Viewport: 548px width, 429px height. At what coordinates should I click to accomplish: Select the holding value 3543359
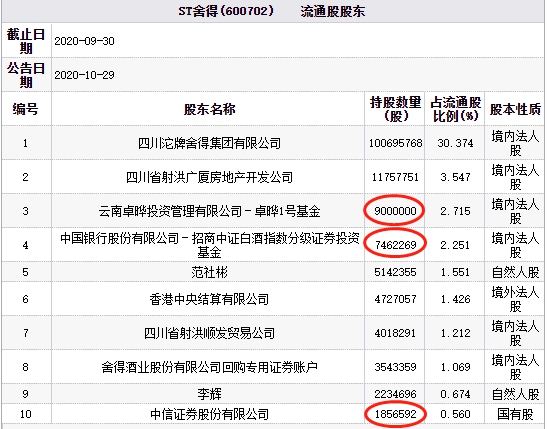tap(395, 367)
